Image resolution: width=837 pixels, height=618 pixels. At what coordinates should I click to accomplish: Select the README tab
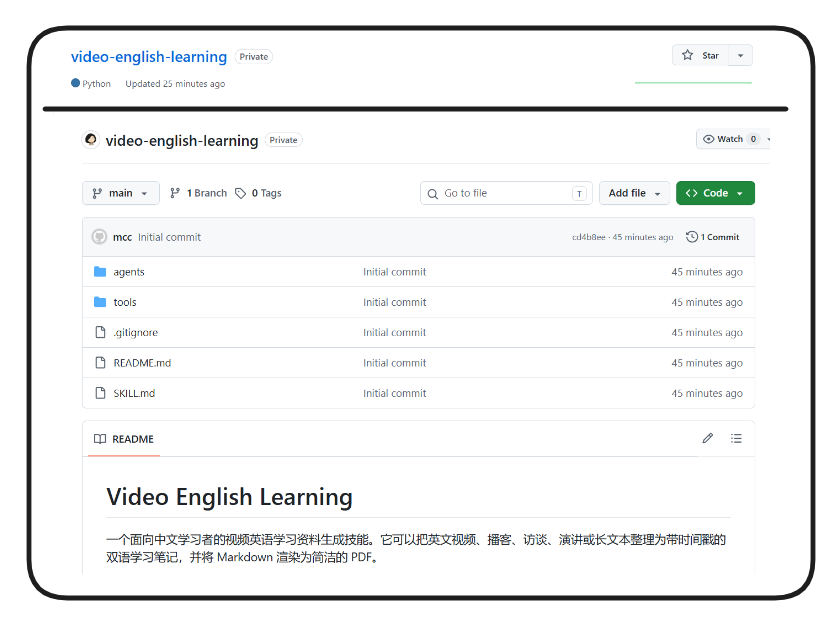point(124,439)
